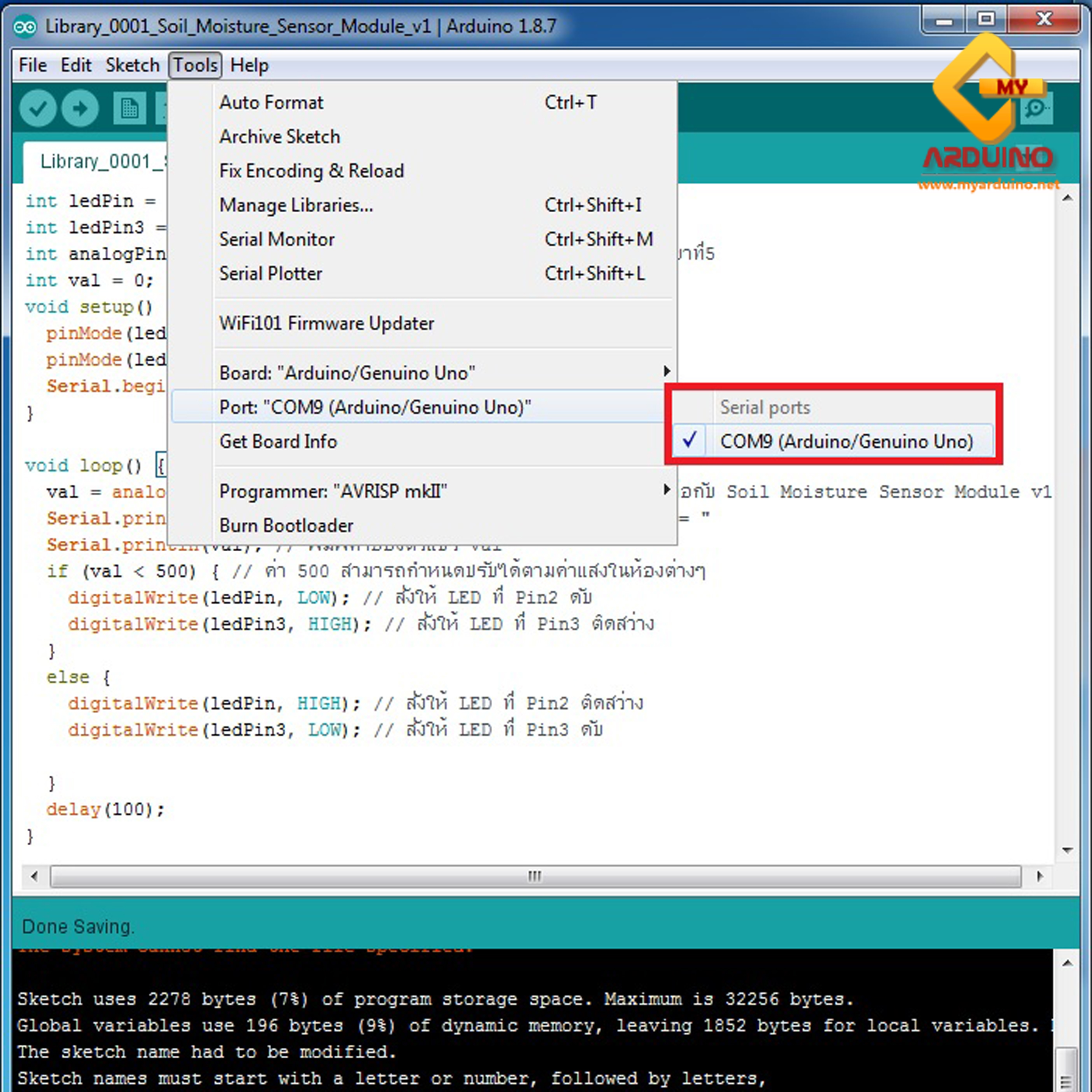Select COM9 (Arduino/Genuino Uno) serial port
This screenshot has width=1092, height=1092.
pos(846,442)
